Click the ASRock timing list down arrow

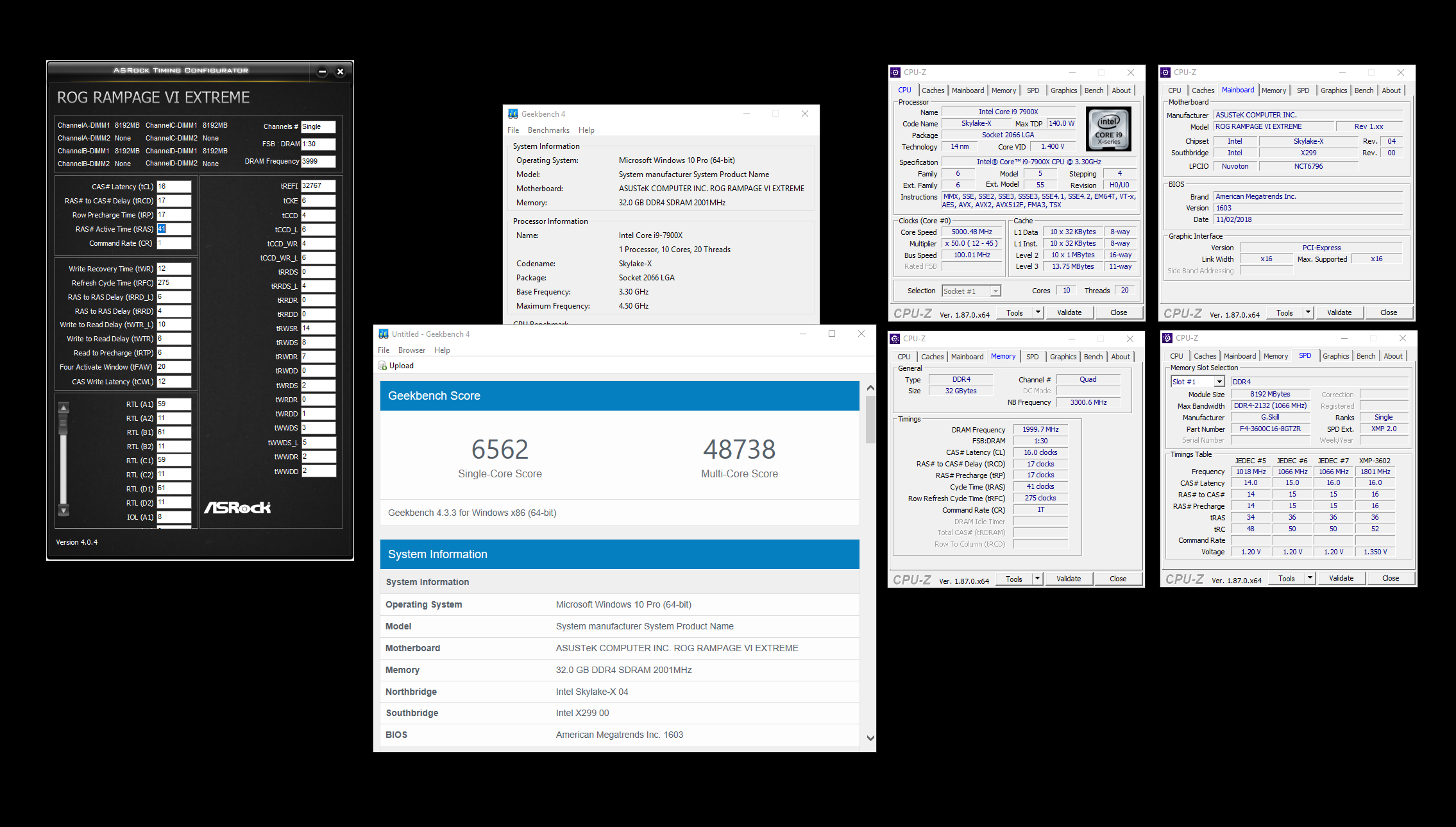coord(63,511)
